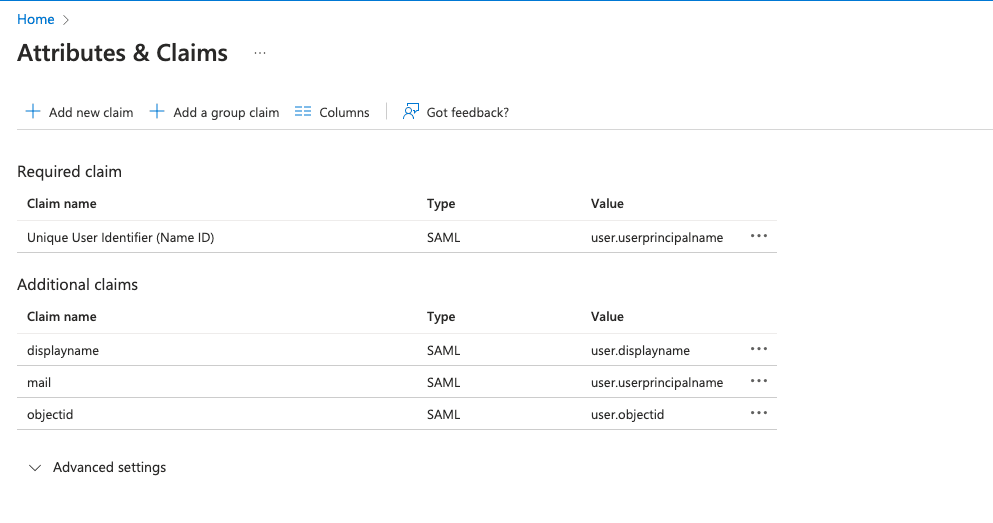Screen dimensions: 993x523
Task: Click the Got feedback person icon
Action: [410, 112]
